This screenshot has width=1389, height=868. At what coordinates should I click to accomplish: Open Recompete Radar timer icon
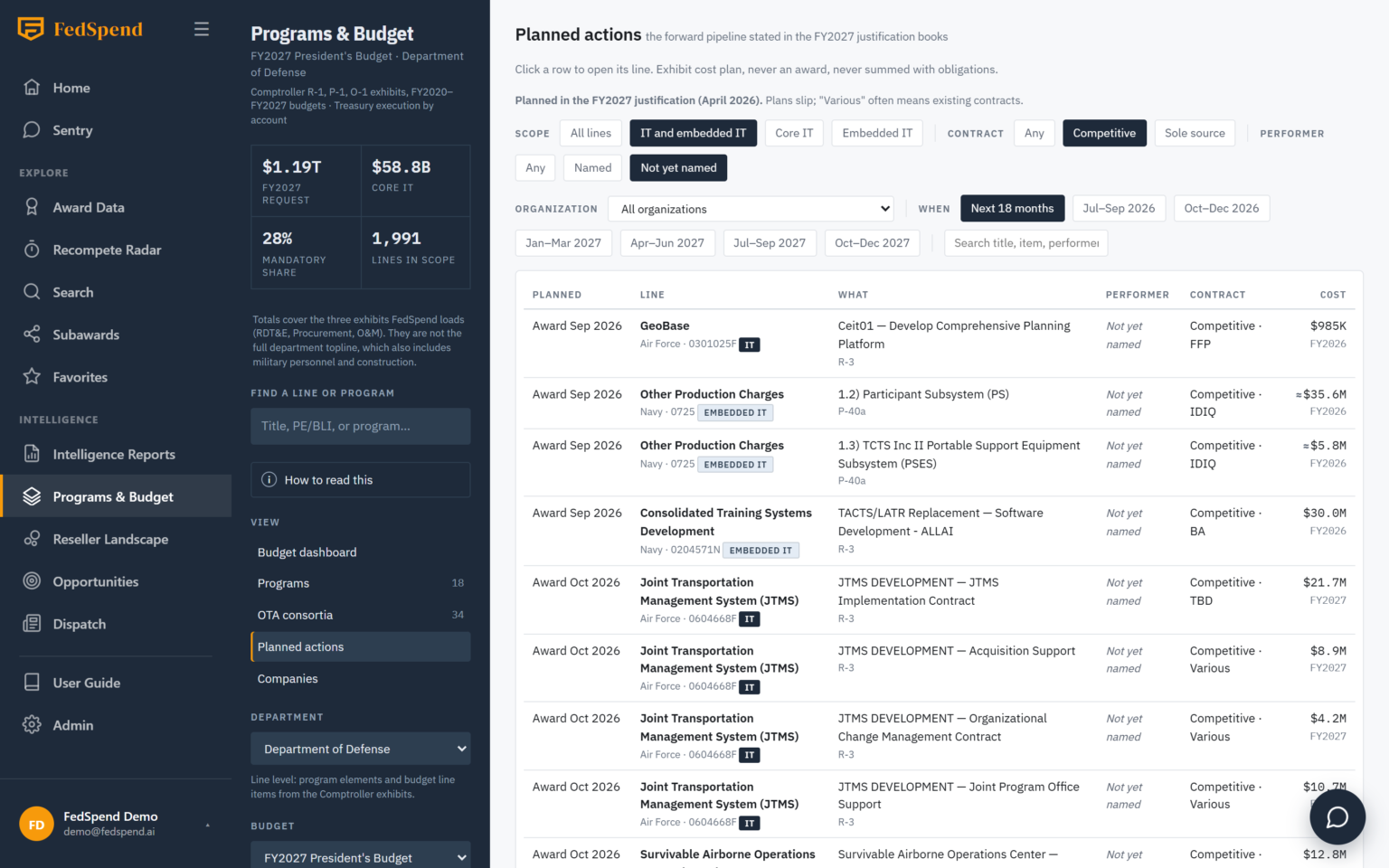pyautogui.click(x=32, y=250)
